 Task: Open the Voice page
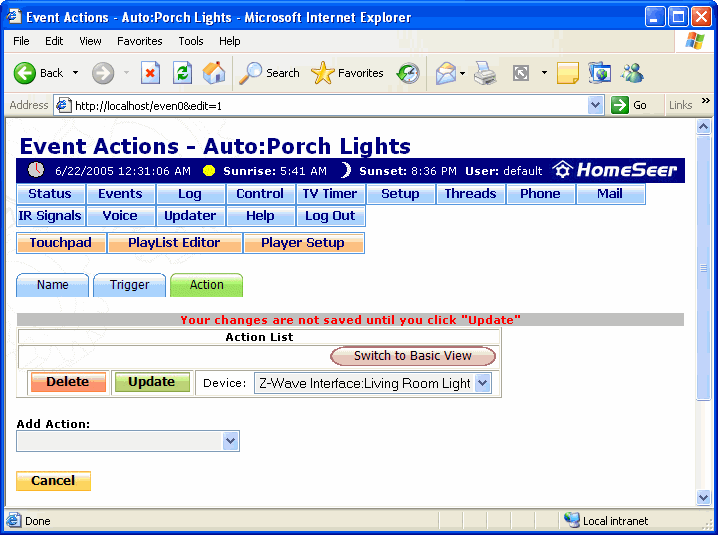tap(120, 216)
